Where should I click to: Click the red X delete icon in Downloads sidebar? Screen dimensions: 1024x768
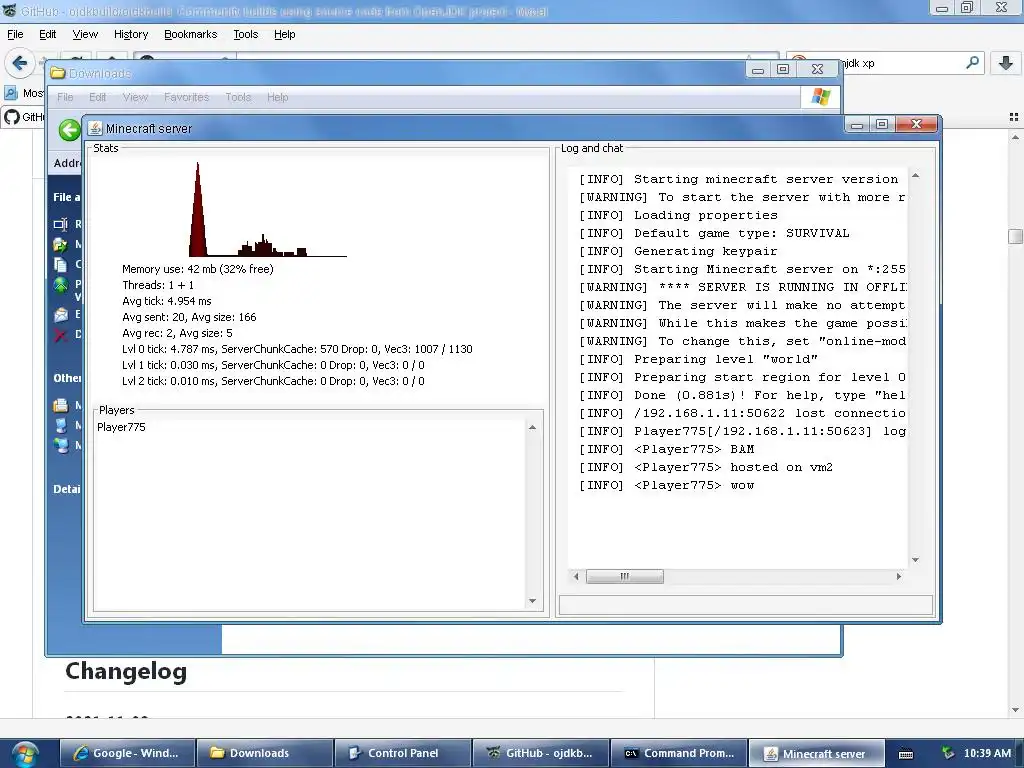[61, 335]
